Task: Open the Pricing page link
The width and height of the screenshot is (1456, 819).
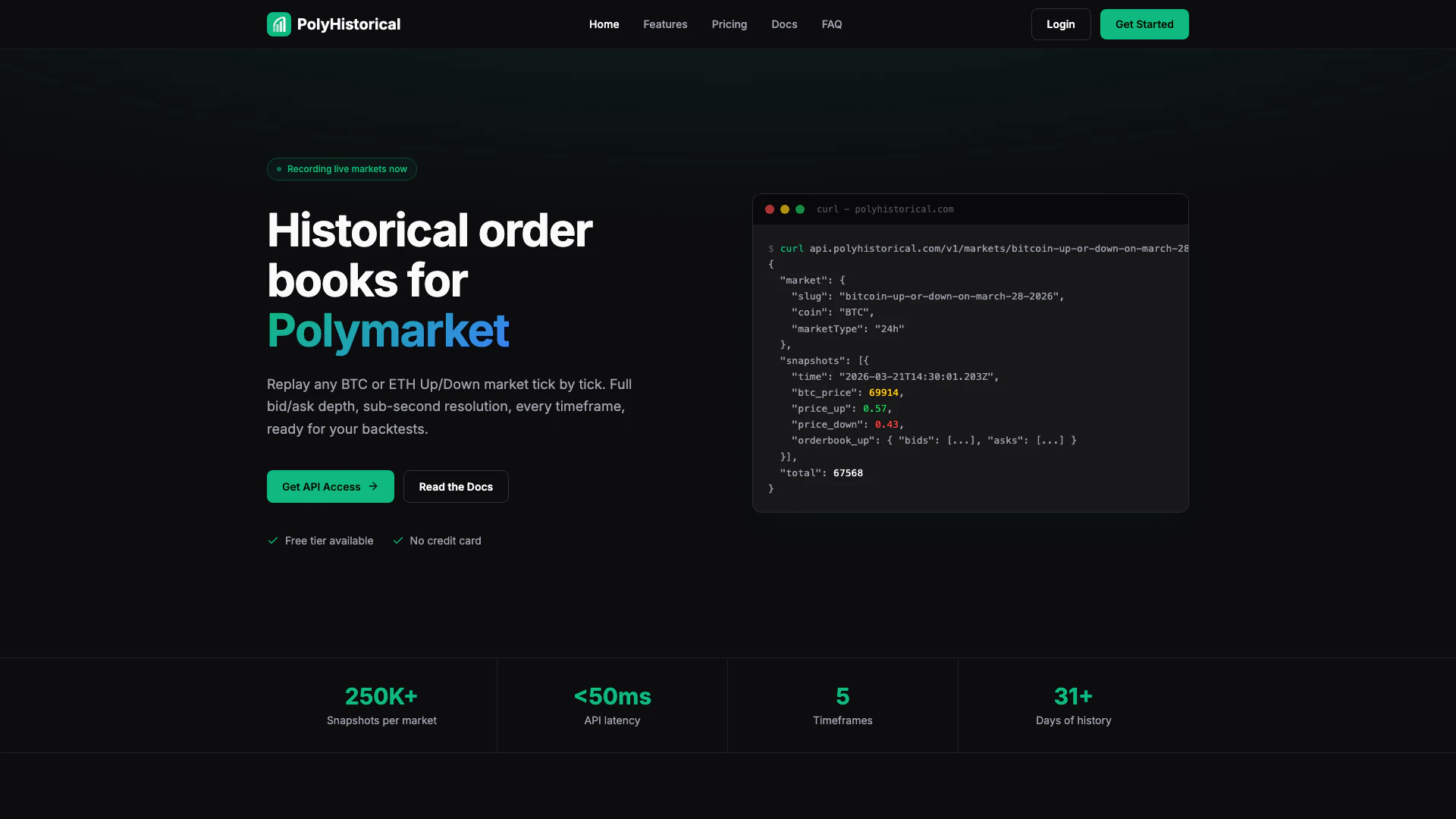Action: (729, 24)
